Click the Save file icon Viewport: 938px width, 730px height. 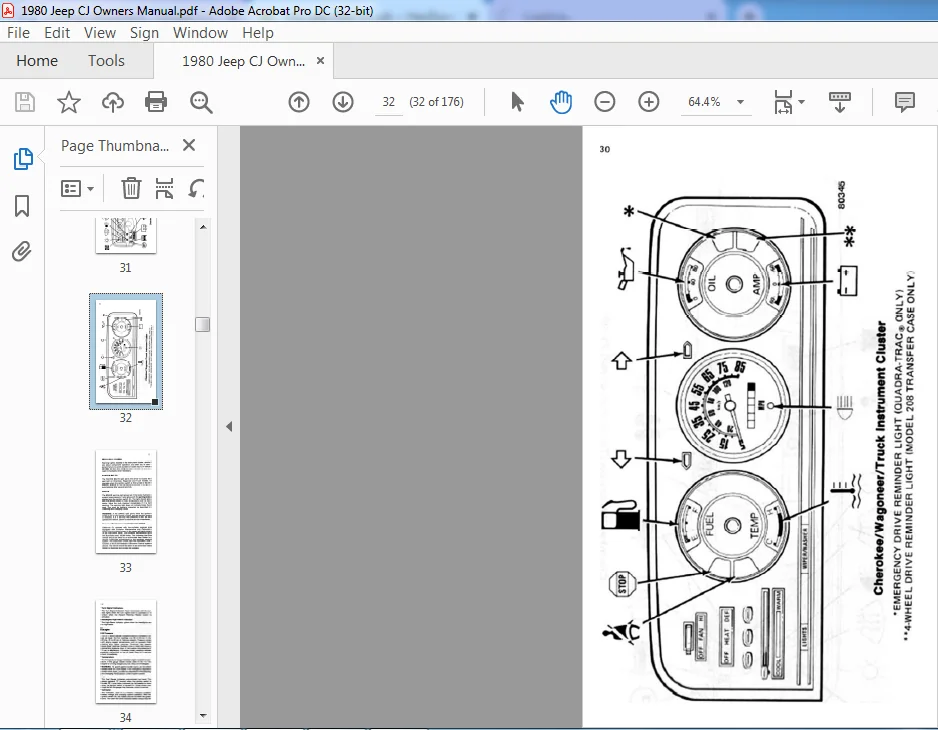tap(25, 102)
